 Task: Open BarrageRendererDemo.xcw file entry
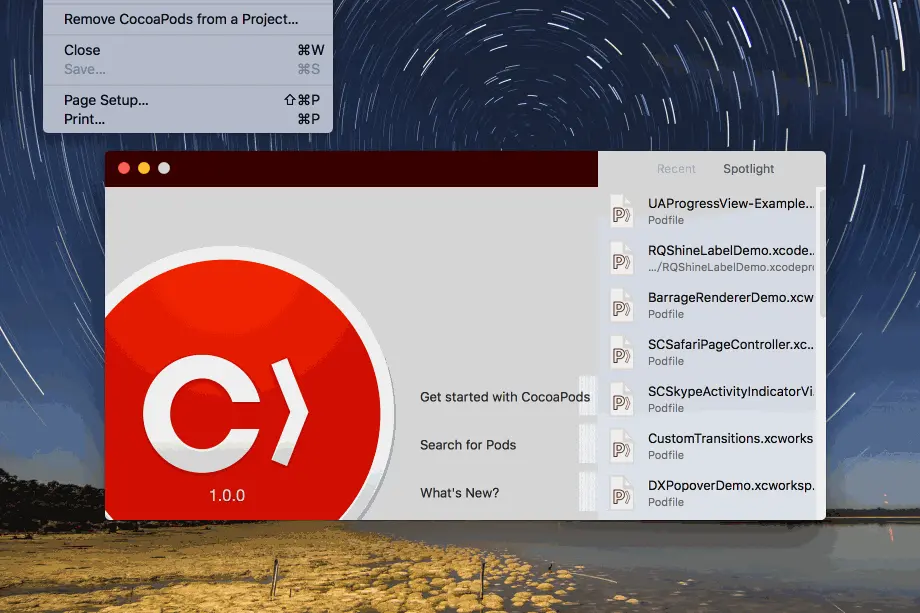(708, 305)
